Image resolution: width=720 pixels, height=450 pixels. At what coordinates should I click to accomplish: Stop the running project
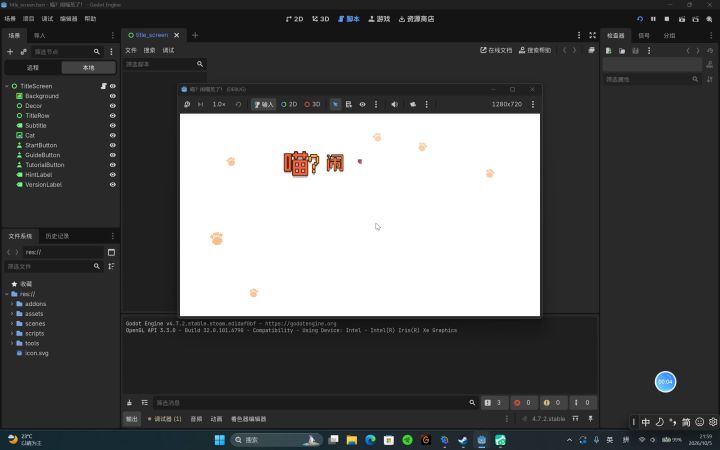[x=667, y=19]
